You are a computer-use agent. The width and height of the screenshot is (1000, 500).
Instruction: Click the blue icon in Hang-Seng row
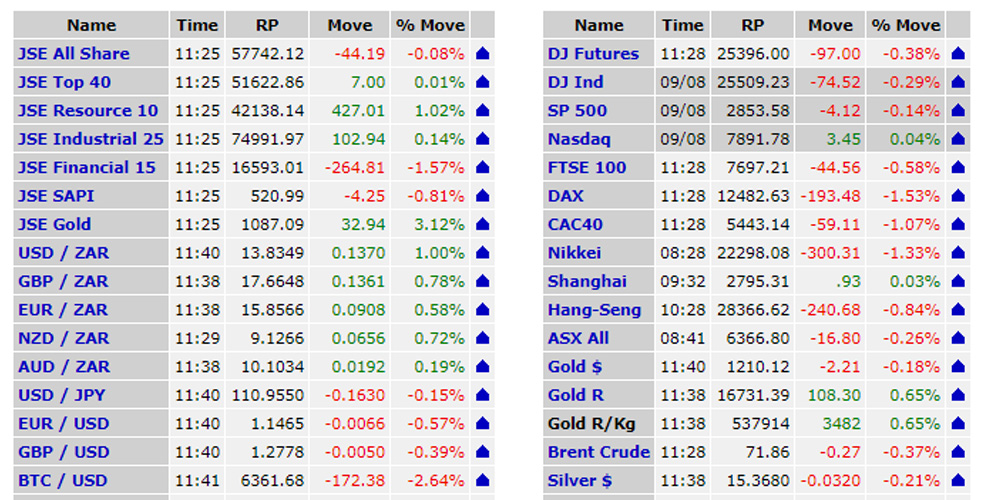[958, 310]
